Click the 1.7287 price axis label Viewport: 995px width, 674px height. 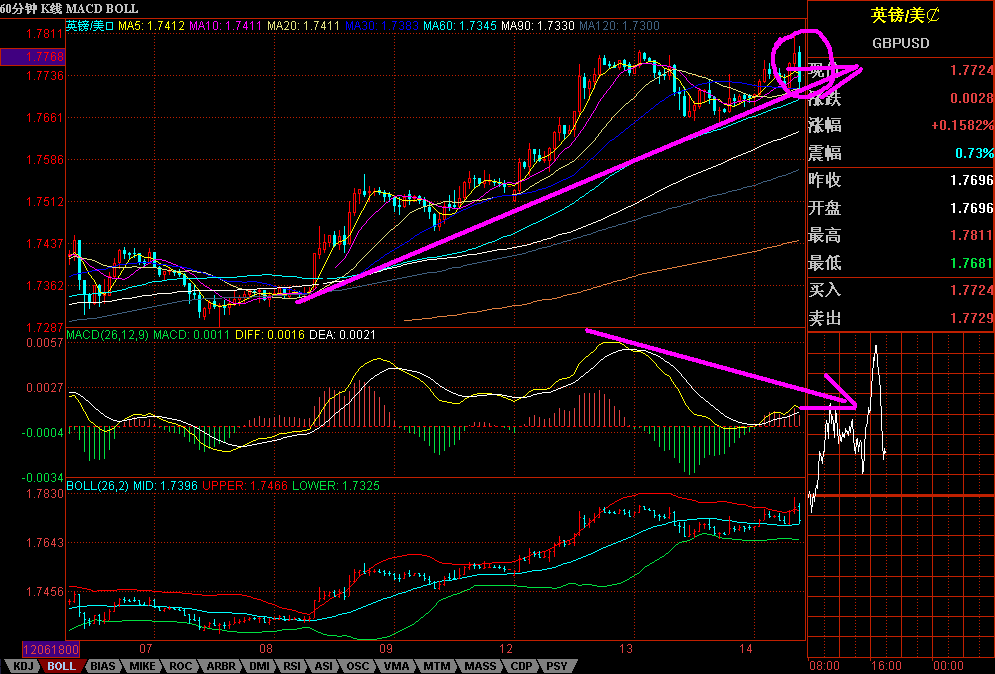pos(44,327)
